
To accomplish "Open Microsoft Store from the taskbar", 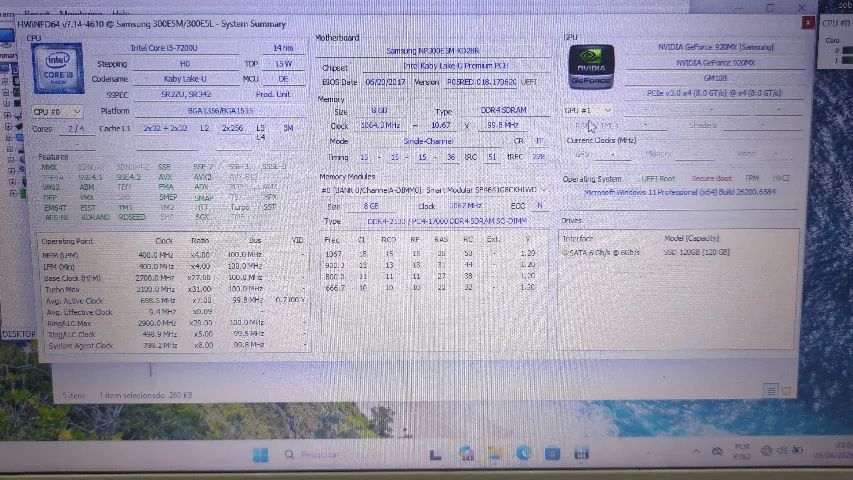I will click(x=552, y=453).
